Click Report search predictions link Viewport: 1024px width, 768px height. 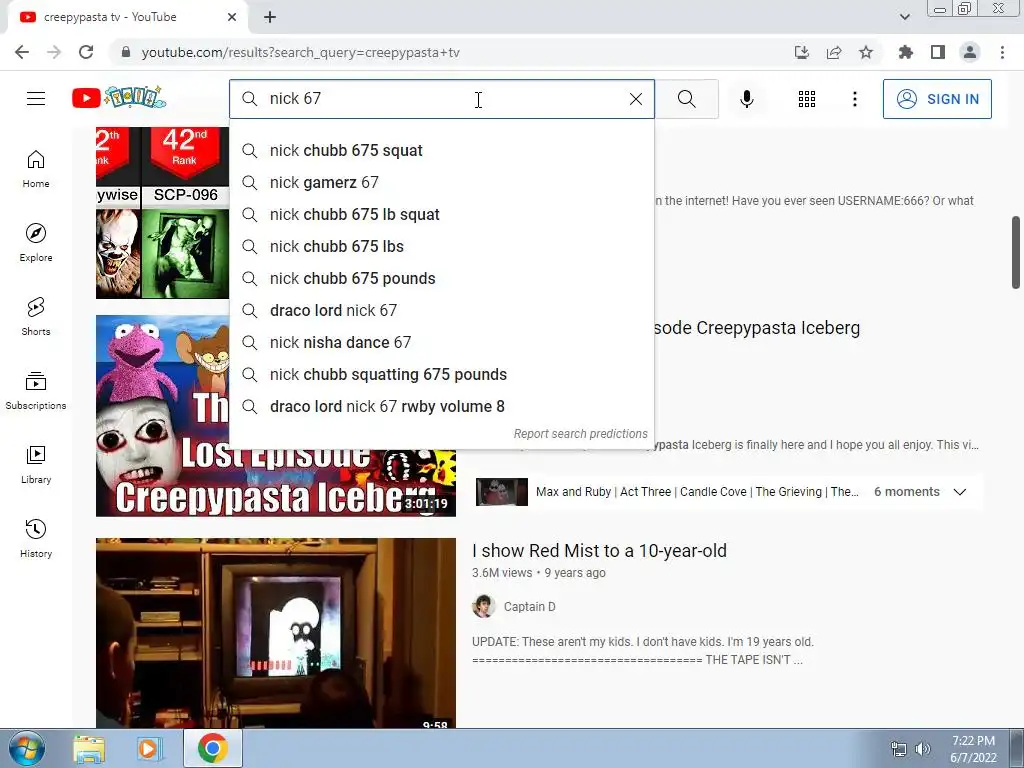[580, 434]
